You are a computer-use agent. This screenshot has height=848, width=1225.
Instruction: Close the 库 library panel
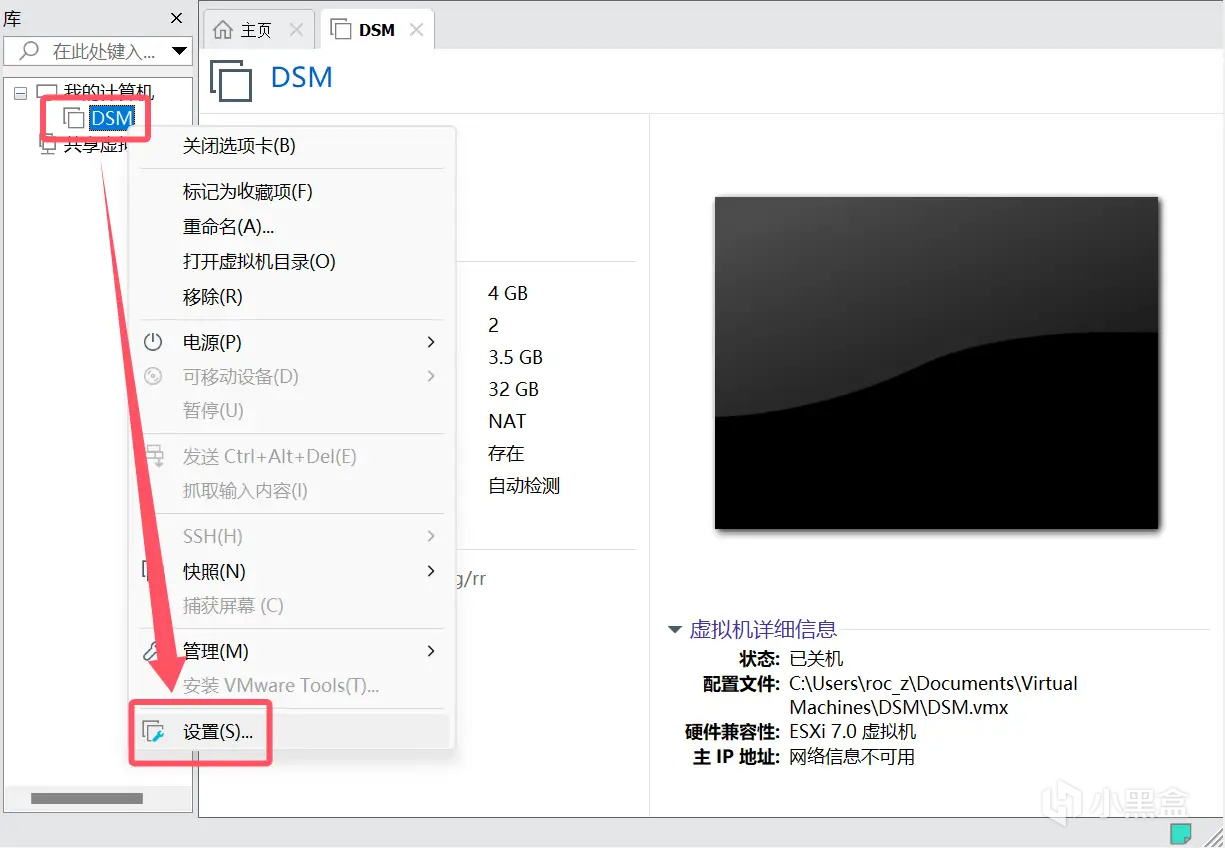point(177,18)
